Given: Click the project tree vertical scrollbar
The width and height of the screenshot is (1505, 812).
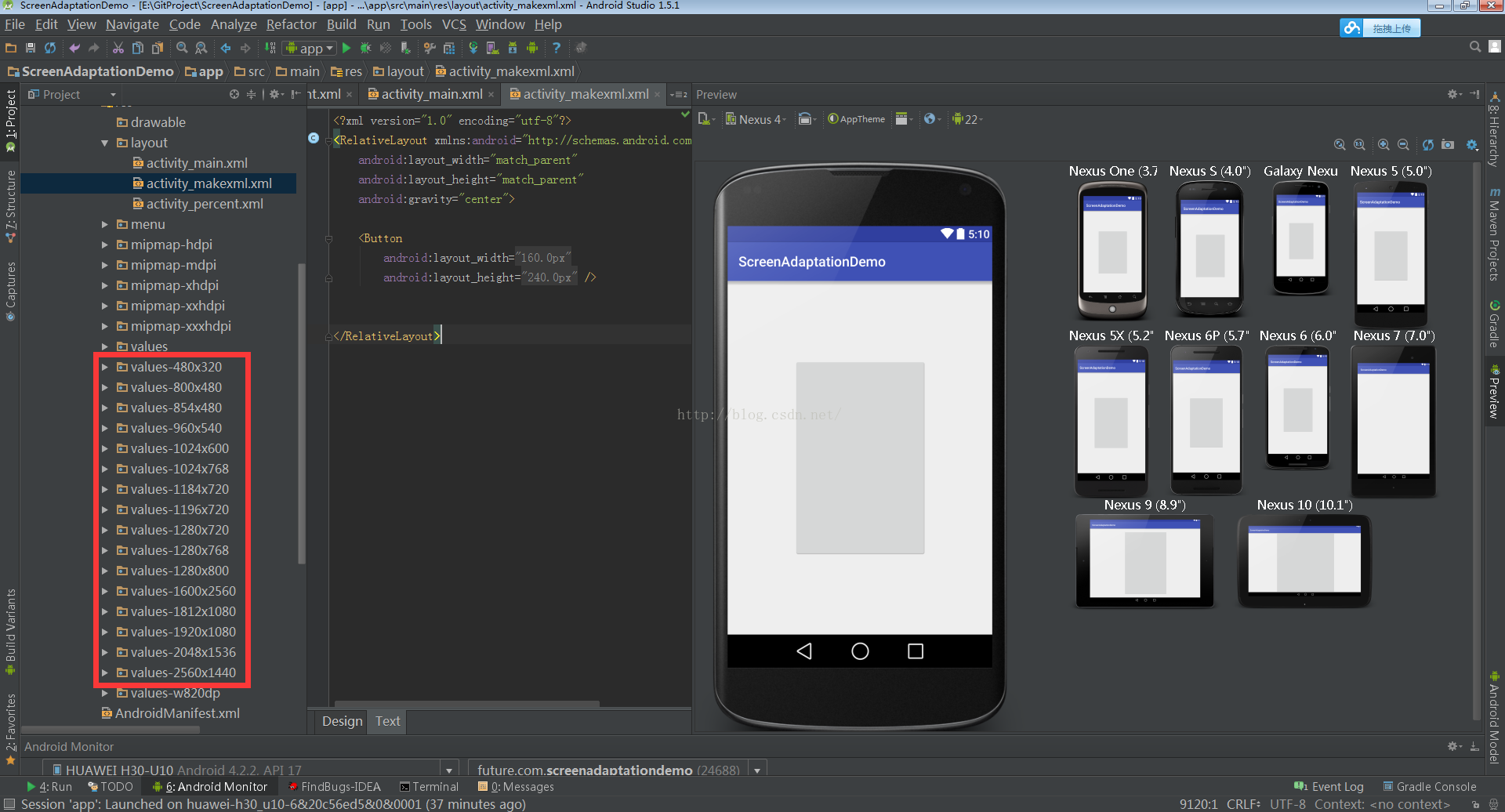Looking at the screenshot, I should click(x=302, y=414).
